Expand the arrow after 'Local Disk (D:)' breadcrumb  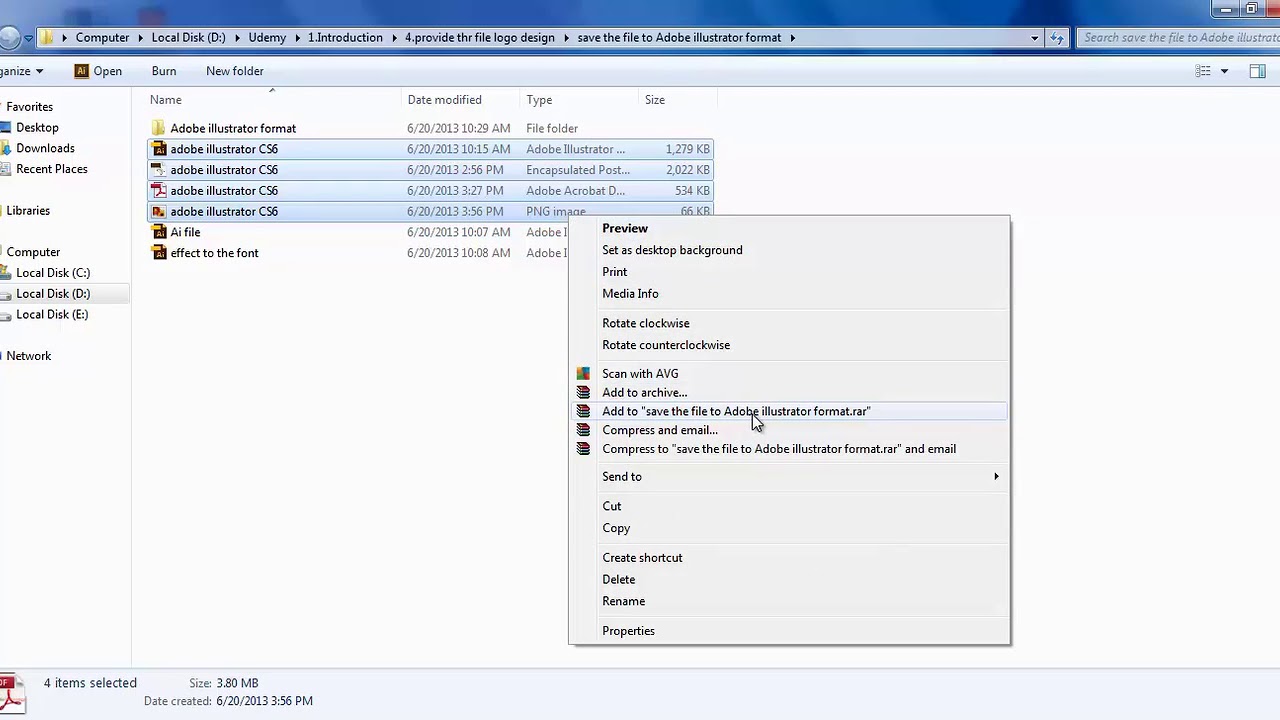coord(237,38)
